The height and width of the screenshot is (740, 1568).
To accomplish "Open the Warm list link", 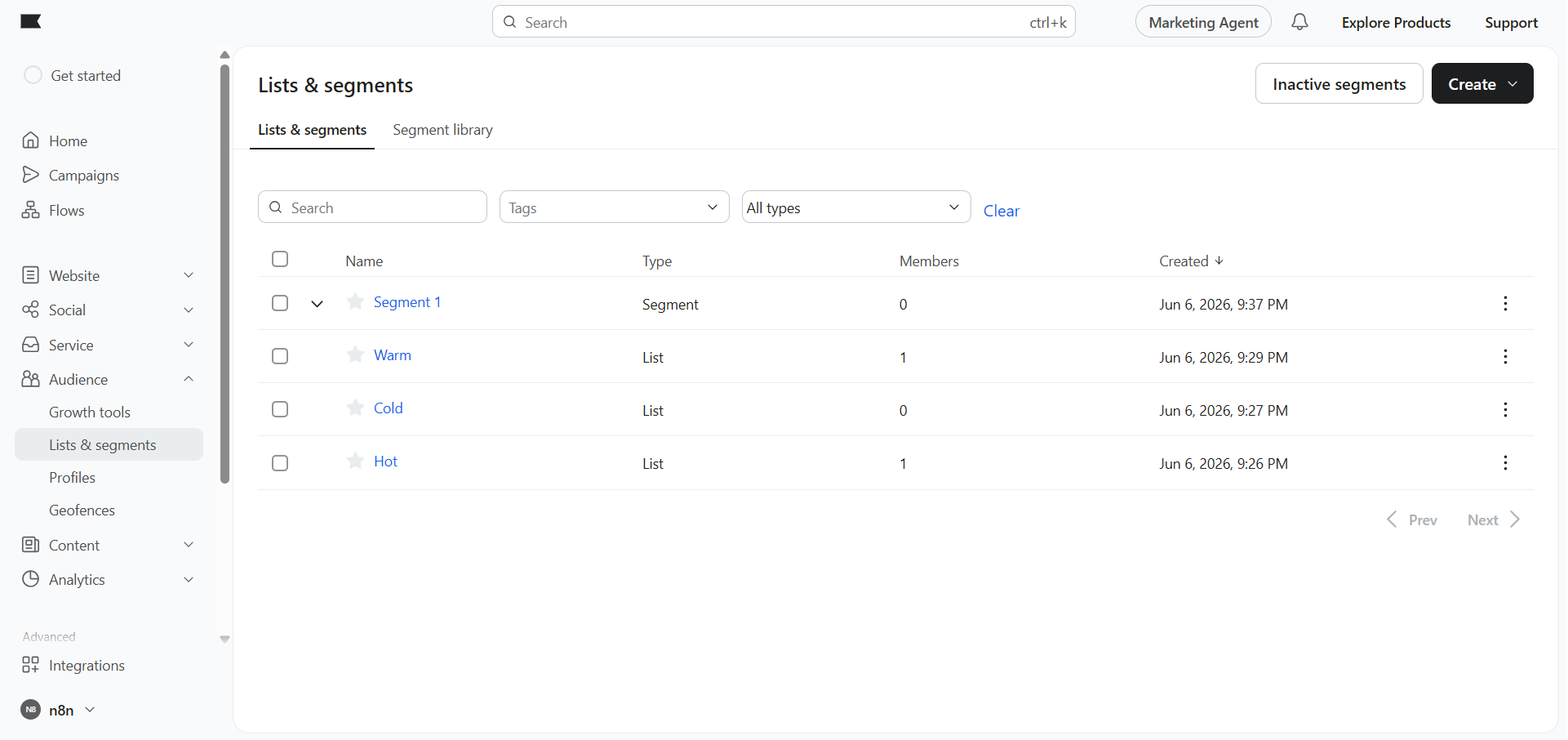I will click(x=393, y=355).
